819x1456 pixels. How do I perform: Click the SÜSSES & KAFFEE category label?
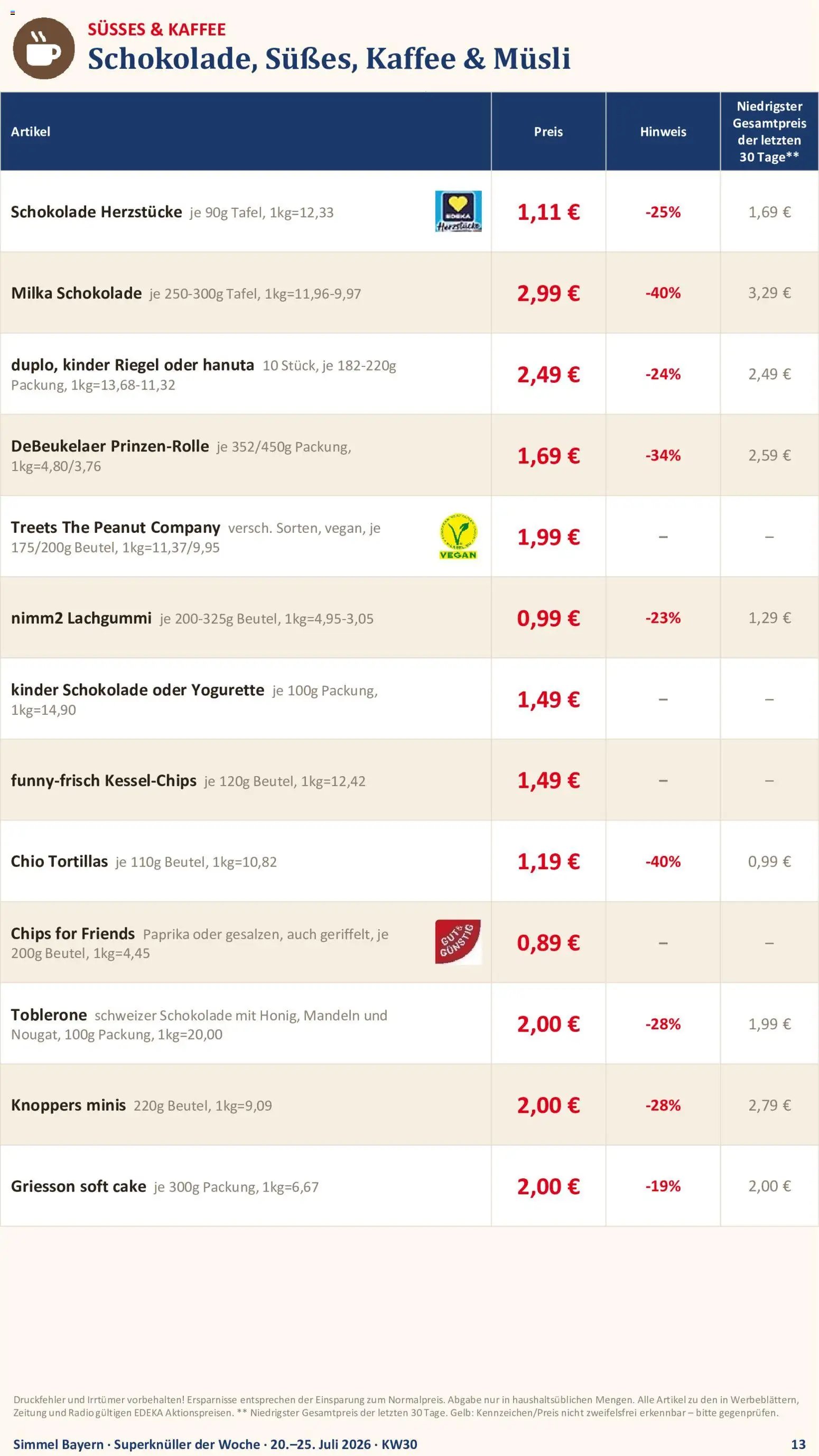156,30
